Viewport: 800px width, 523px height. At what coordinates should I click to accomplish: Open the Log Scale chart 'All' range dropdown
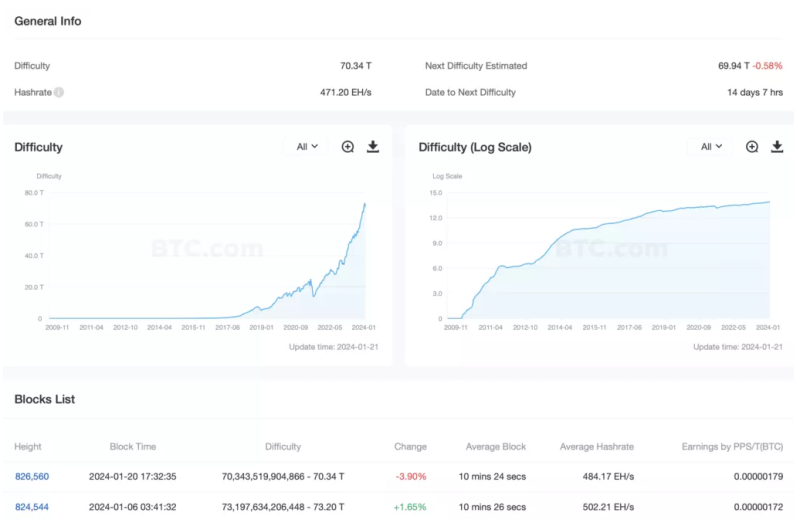tap(711, 147)
